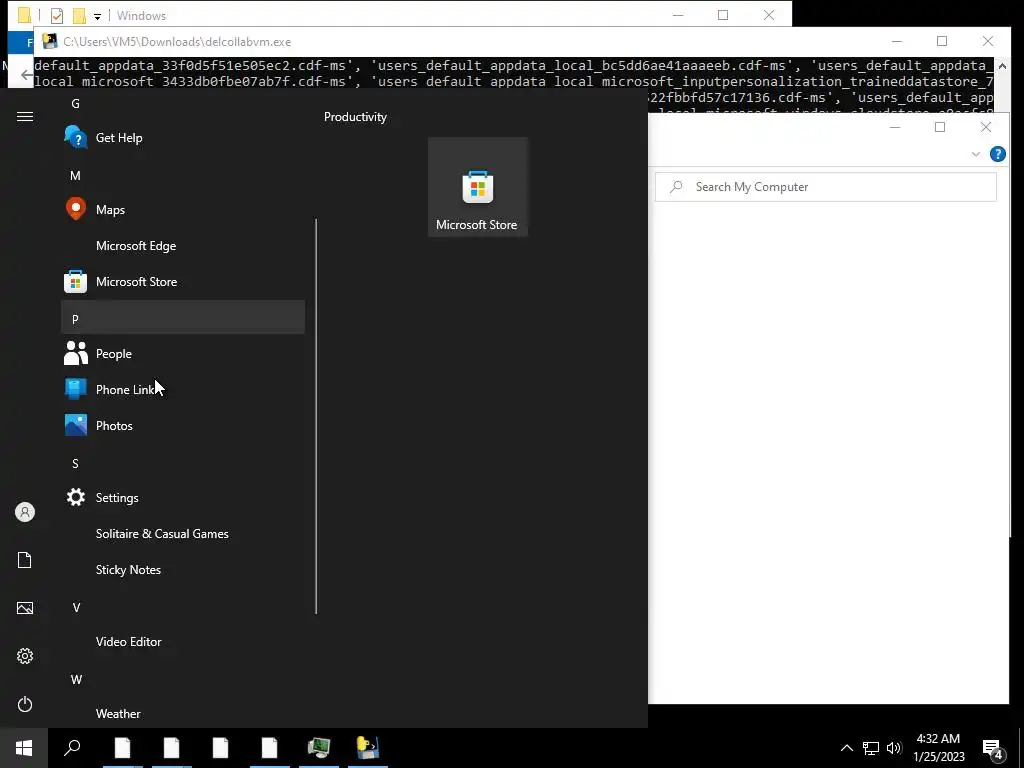Open Documents from Start sidebar
This screenshot has height=768, width=1024.
tap(25, 560)
